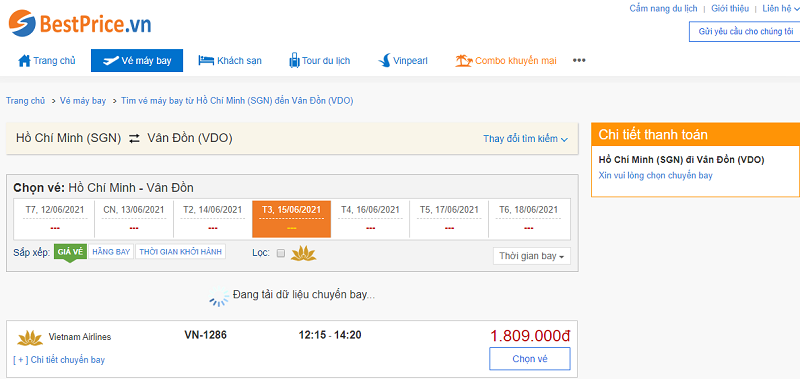Image resolution: width=800 pixels, height=379 pixels.
Task: Click Chi tiết thanh toán header
Action: [x=695, y=135]
